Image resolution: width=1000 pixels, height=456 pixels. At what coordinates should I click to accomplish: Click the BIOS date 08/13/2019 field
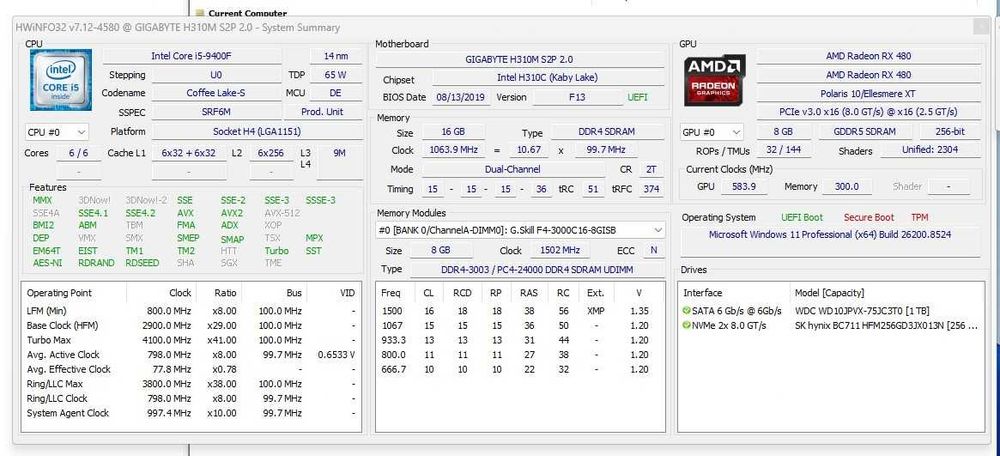click(x=462, y=98)
